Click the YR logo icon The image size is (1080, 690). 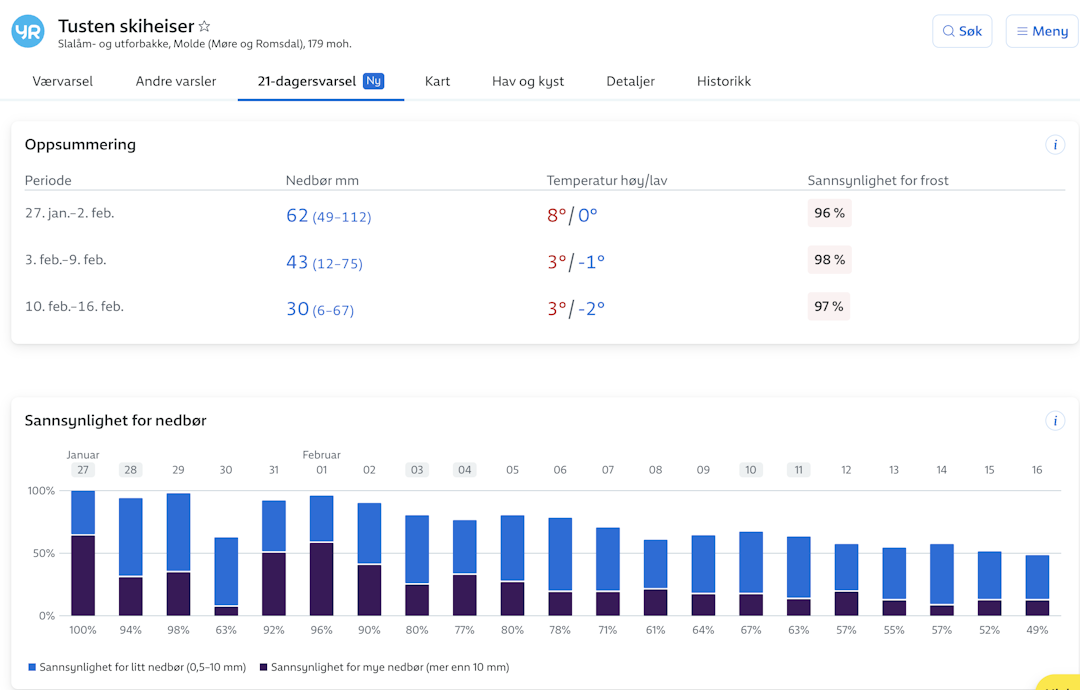point(28,31)
